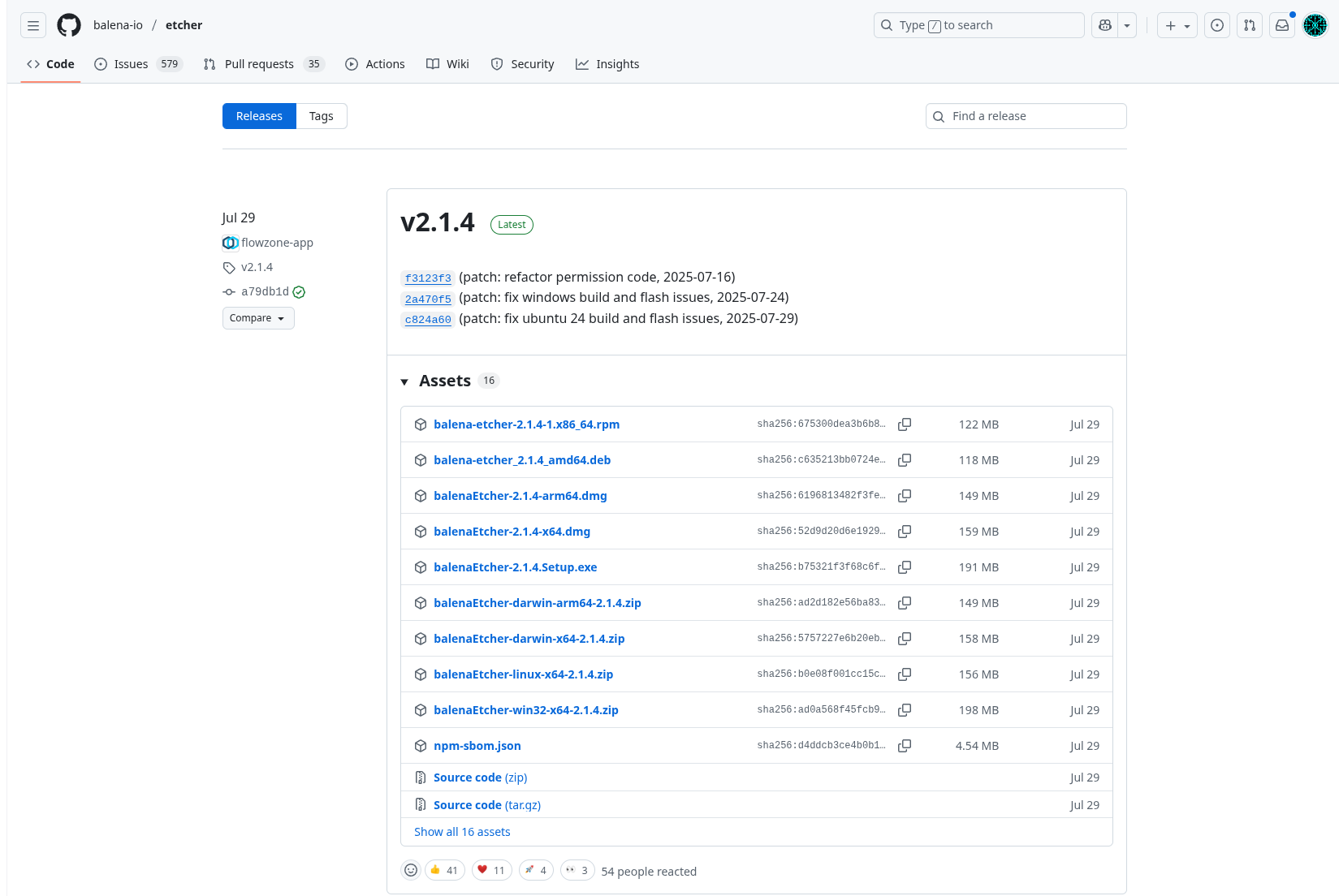Switch to the Tags tab
Image resolution: width=1339 pixels, height=896 pixels.
pos(321,116)
